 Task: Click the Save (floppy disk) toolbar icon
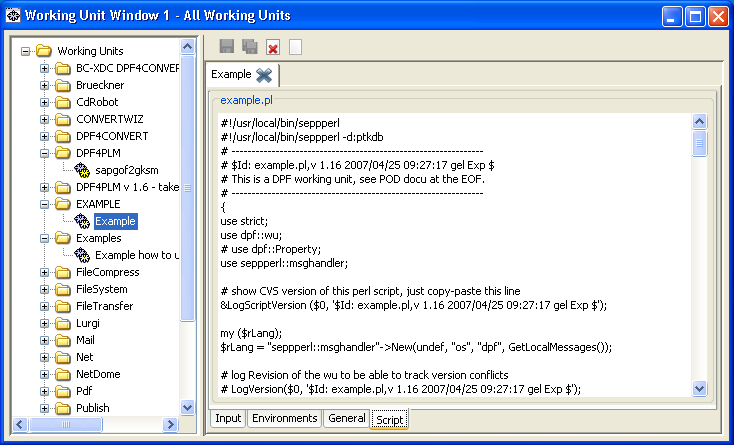227,46
